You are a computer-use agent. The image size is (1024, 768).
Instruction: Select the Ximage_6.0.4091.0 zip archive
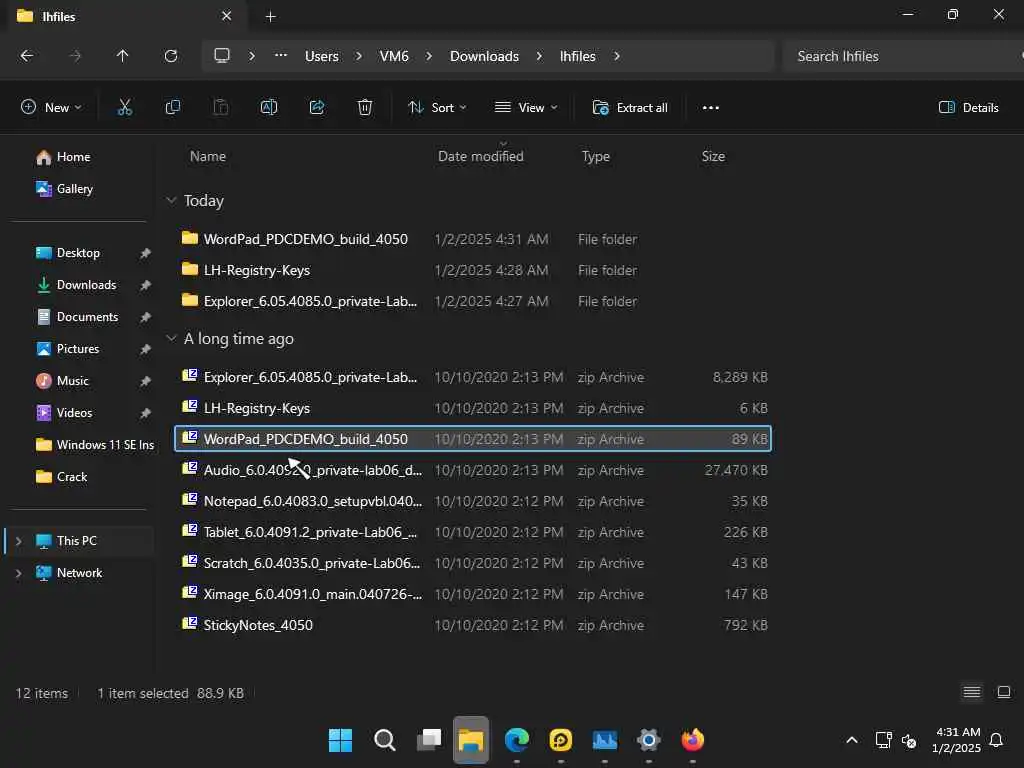(473, 594)
